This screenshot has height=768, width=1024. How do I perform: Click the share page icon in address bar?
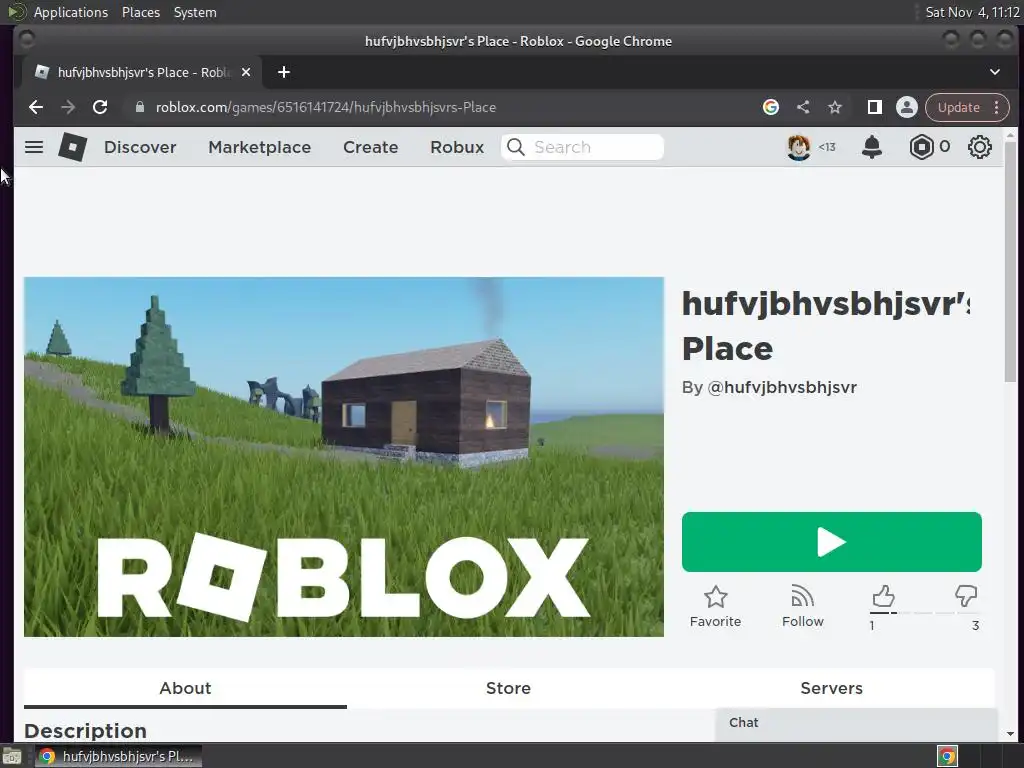pos(803,107)
